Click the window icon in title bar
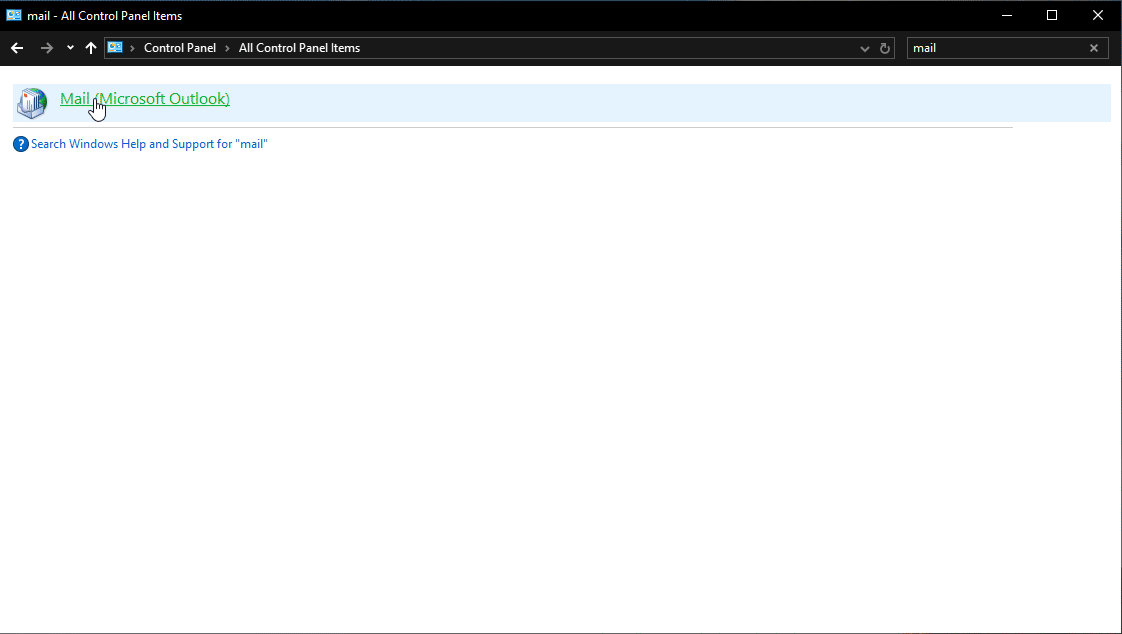This screenshot has width=1122, height=634. (x=14, y=15)
